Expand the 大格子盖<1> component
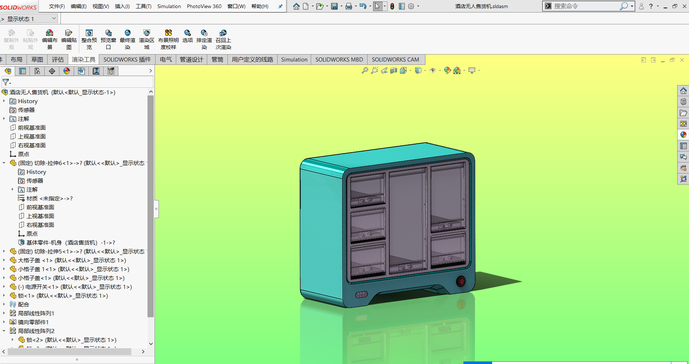Image resolution: width=689 pixels, height=364 pixels. [4, 260]
